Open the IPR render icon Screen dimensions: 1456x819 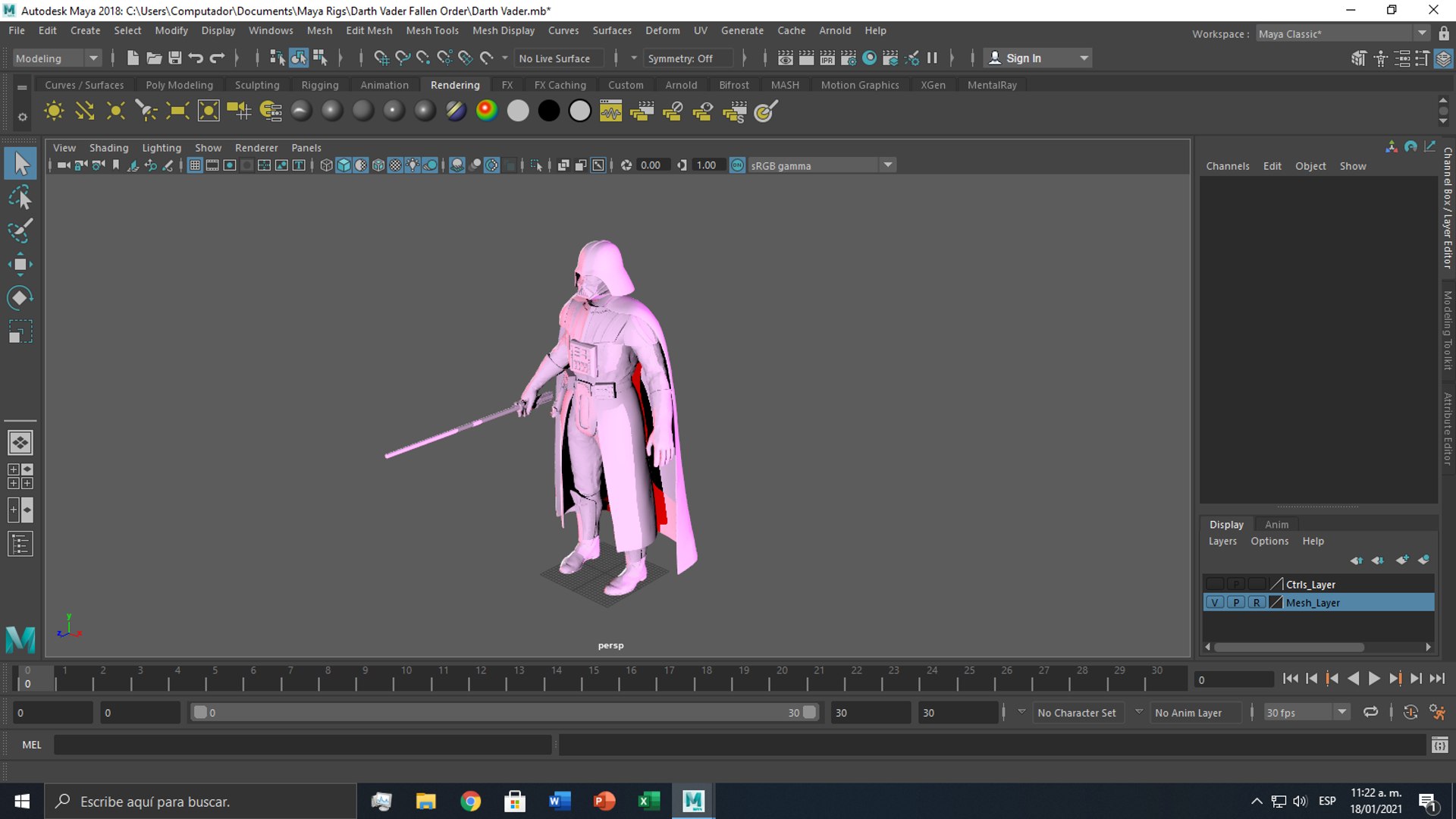point(827,58)
